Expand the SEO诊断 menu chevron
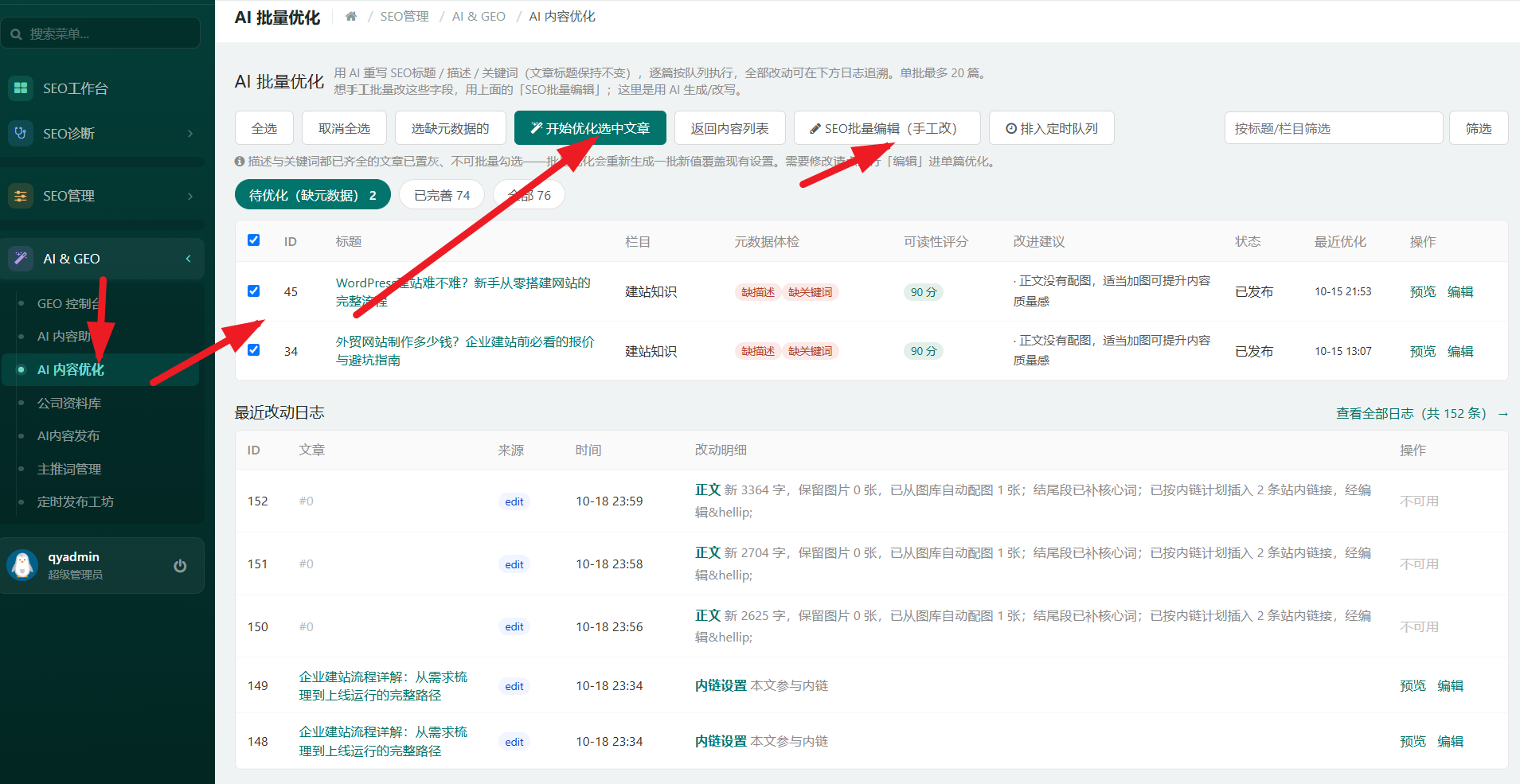 point(190,133)
